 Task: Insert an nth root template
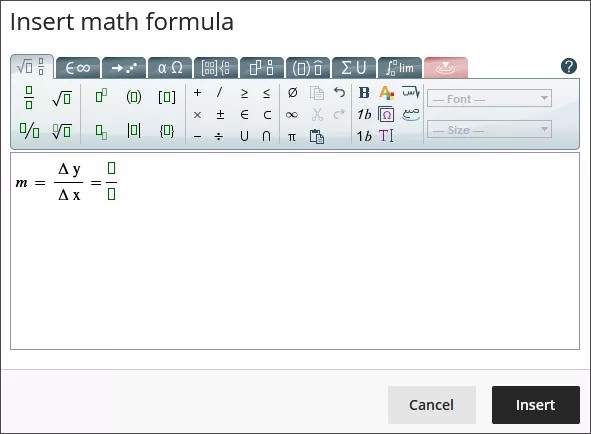point(62,131)
